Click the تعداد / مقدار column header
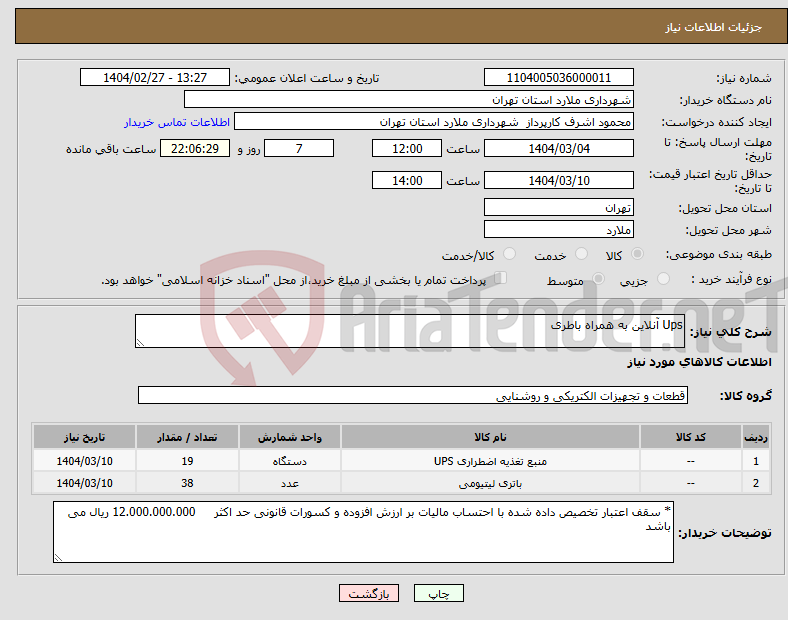 [187, 437]
